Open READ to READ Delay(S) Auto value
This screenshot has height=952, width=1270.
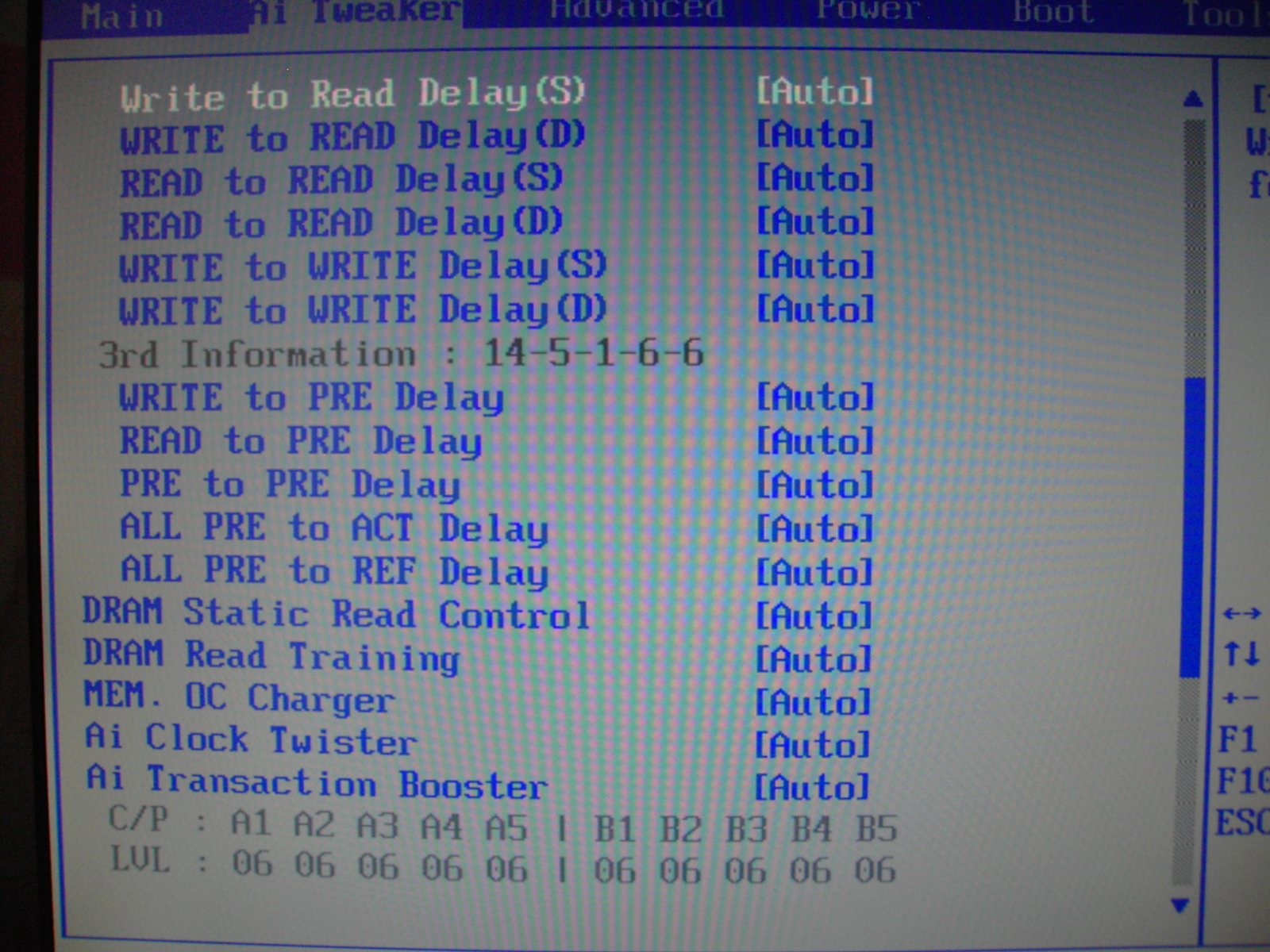pos(814,178)
